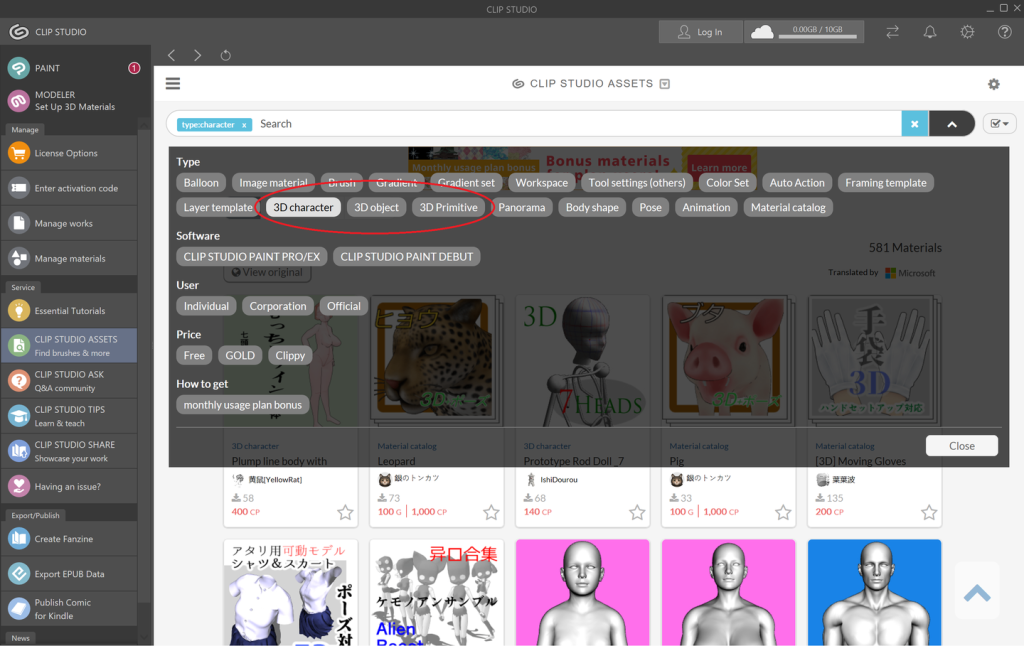
Task: Click the Having an issue heart icon
Action: [19, 486]
